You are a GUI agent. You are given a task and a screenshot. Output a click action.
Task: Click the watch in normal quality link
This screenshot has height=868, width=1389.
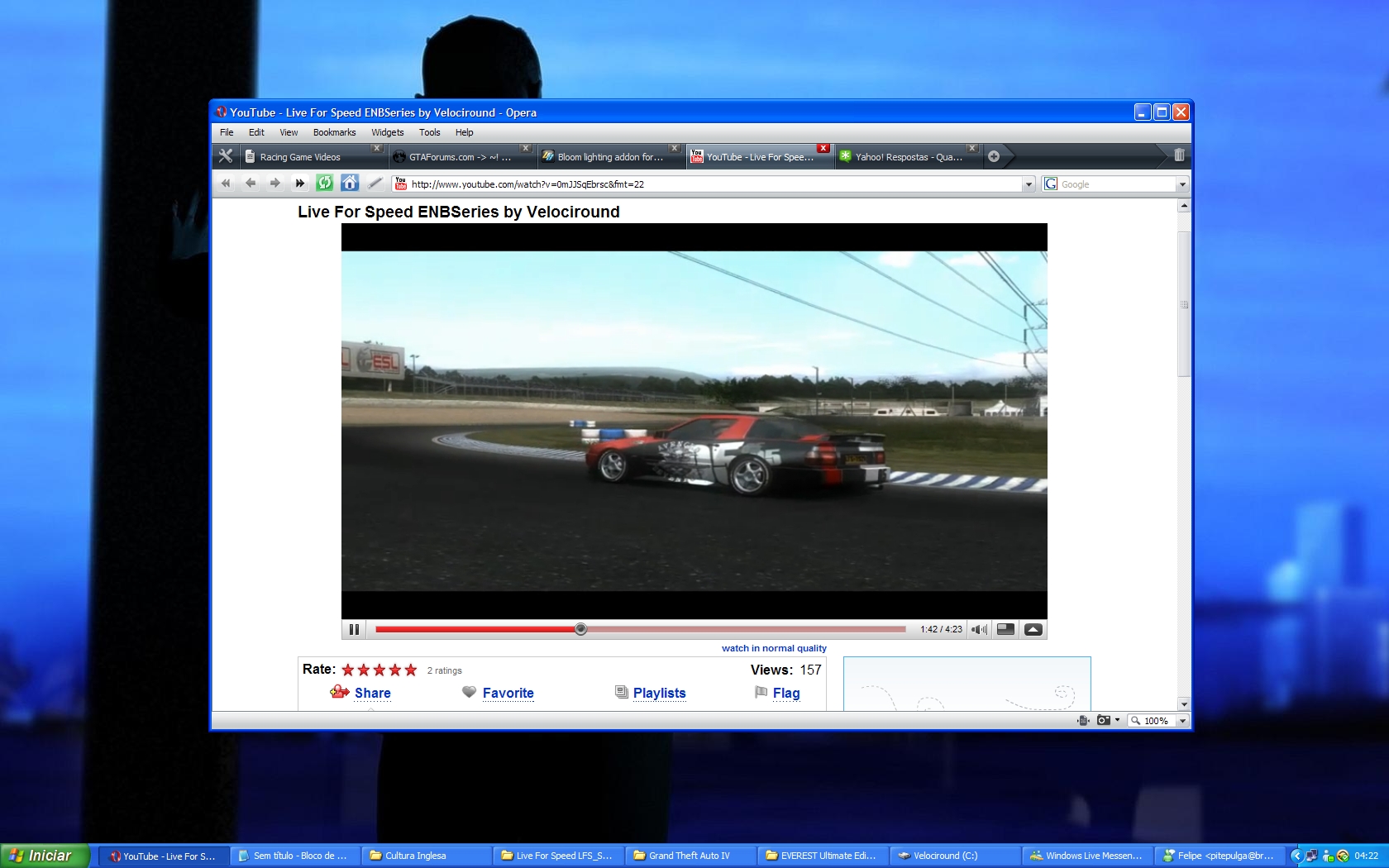point(774,649)
